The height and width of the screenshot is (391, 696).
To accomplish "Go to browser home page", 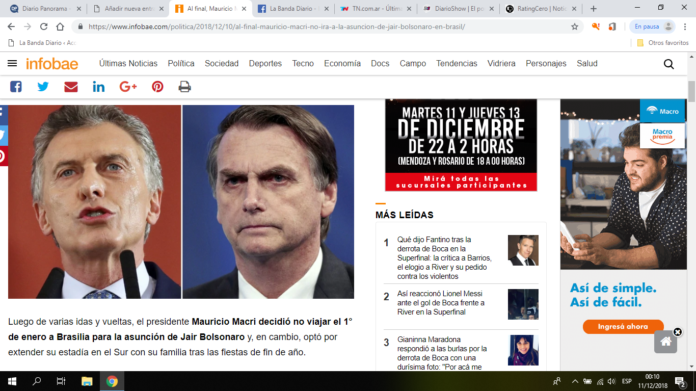I will click(60, 27).
